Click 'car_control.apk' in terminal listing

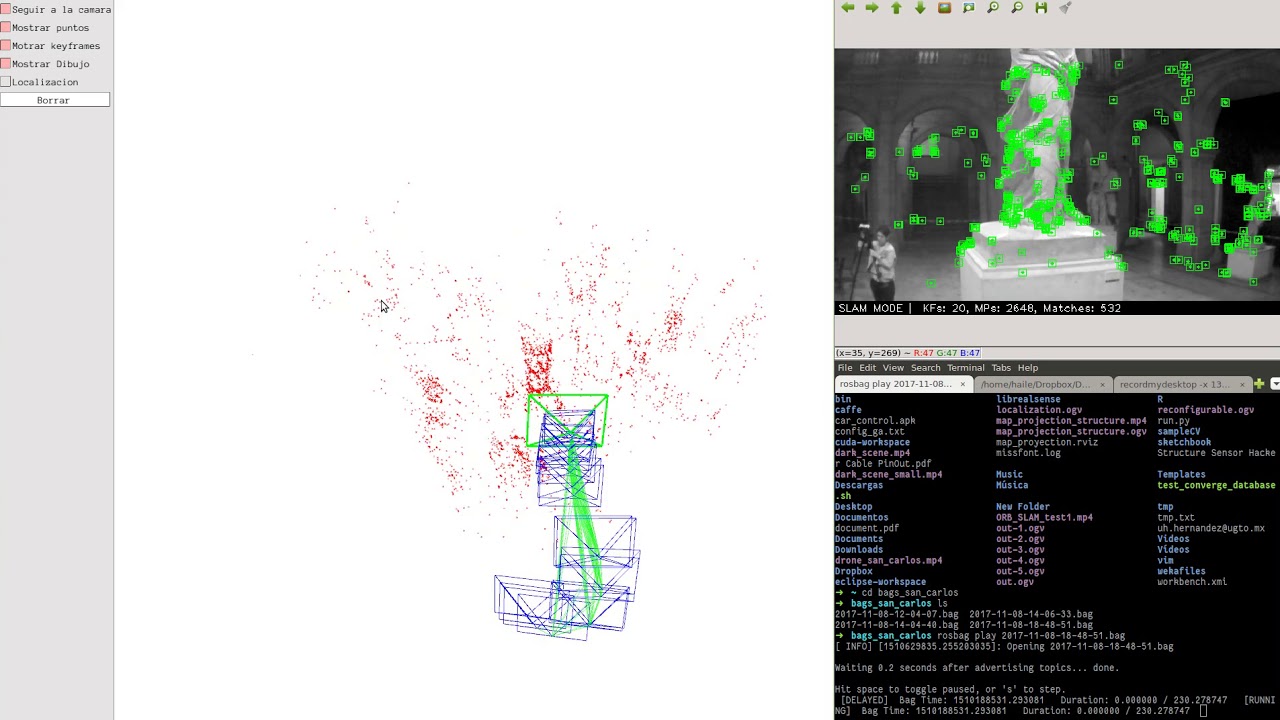875,420
